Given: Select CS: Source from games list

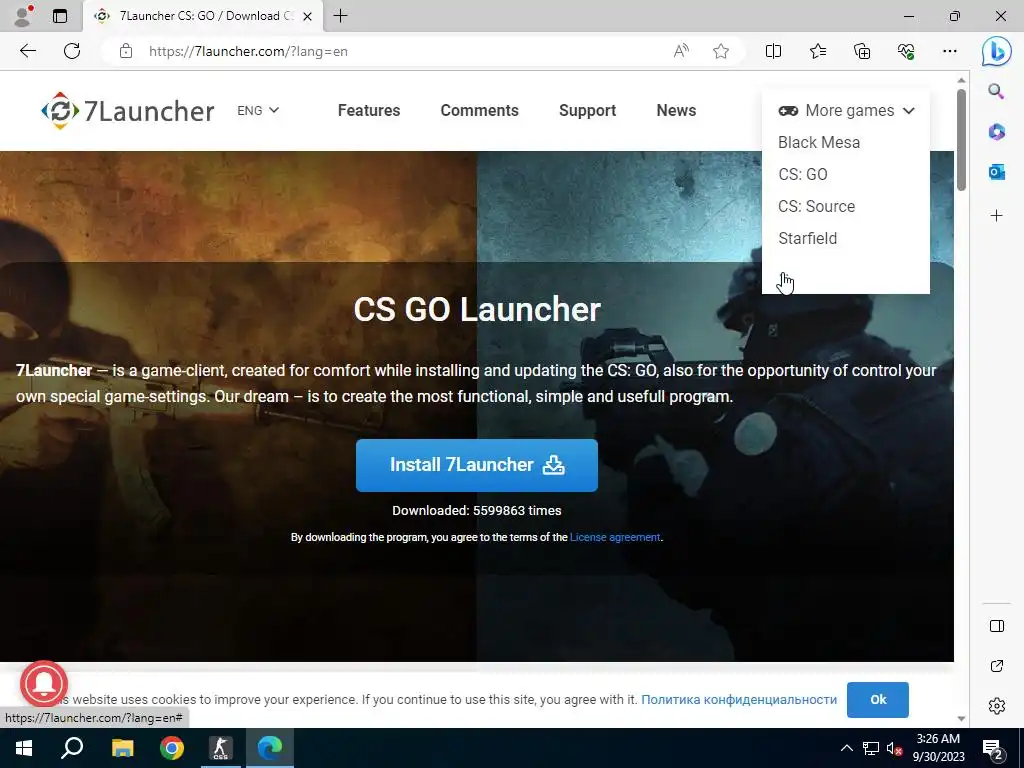Looking at the screenshot, I should click(x=816, y=206).
